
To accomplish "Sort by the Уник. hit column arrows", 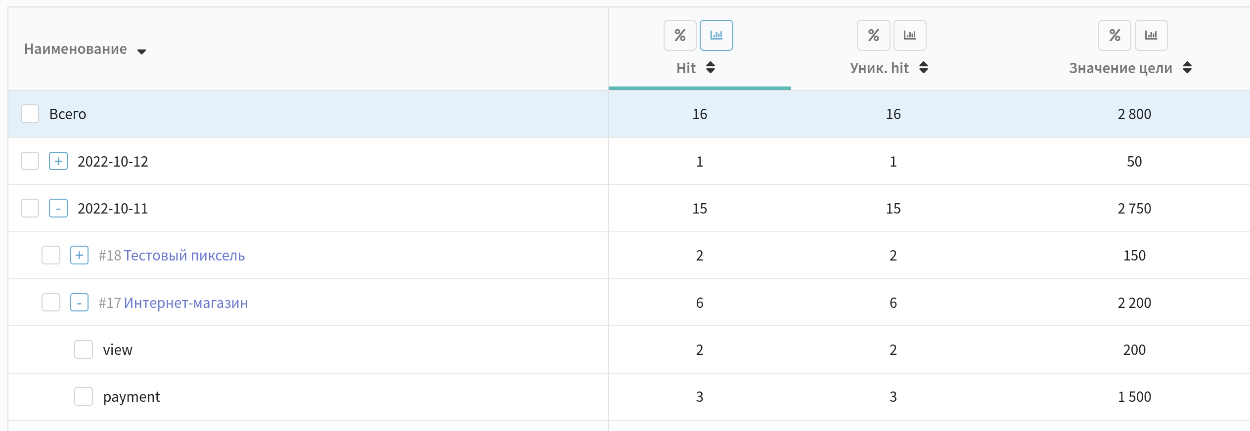I will (924, 68).
